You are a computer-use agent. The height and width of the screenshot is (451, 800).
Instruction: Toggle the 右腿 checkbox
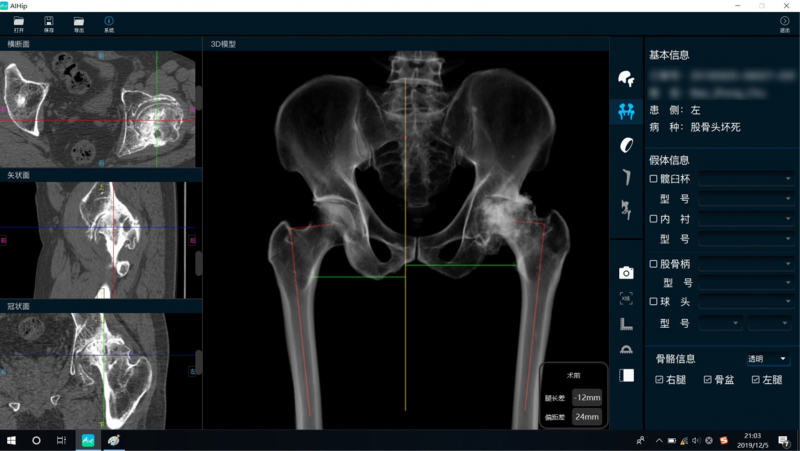pos(659,380)
